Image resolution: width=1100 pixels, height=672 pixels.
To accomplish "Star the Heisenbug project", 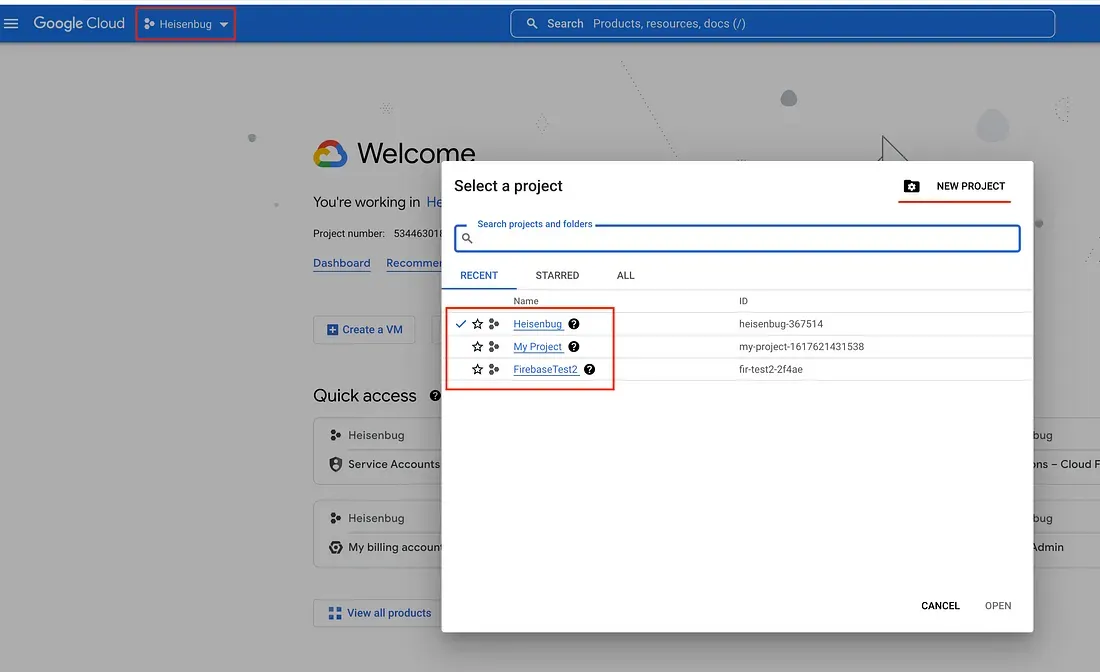I will [478, 324].
